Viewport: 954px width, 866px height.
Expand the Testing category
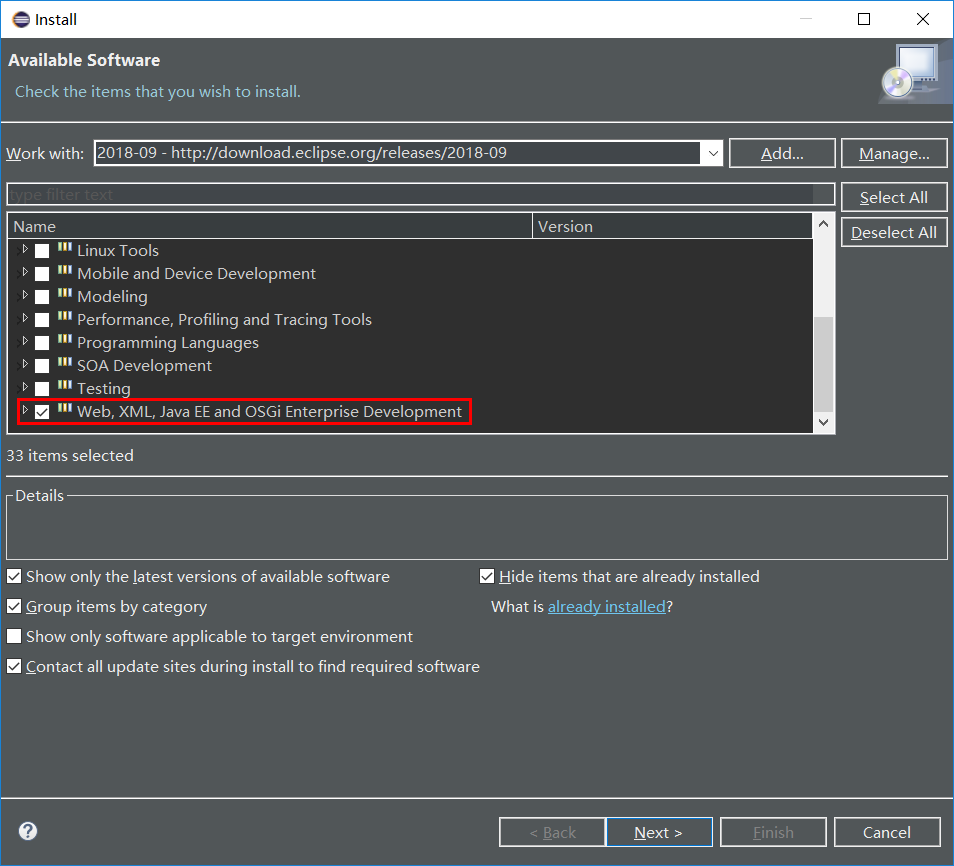point(24,388)
